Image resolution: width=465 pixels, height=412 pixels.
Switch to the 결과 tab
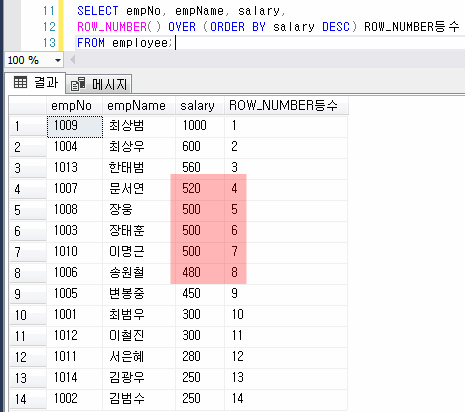(x=35, y=82)
